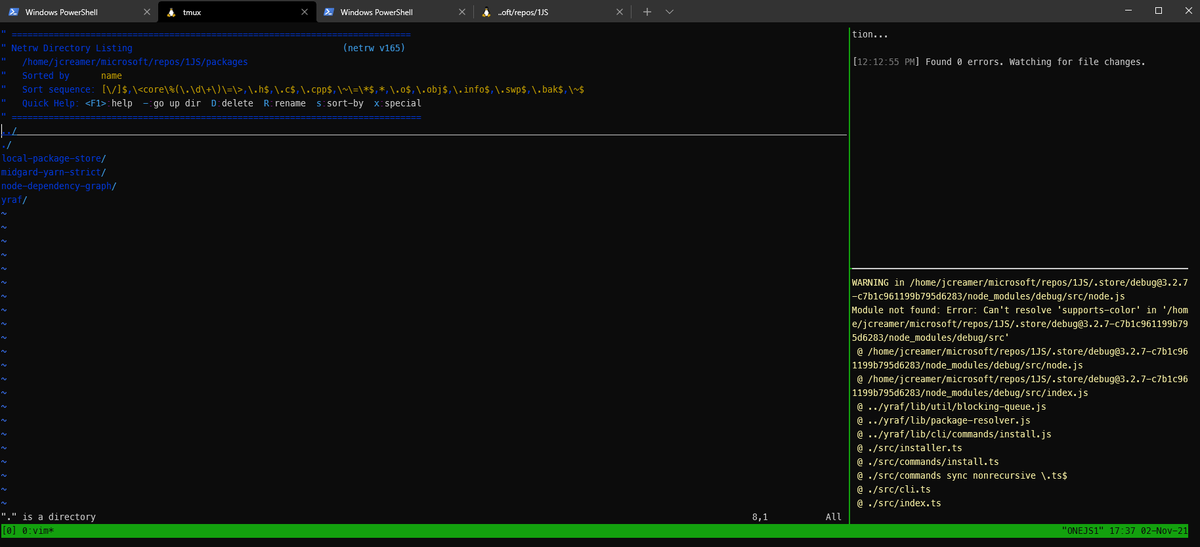Click the '@ ./src/cli.ts' line
Screen dimensions: 1200x547
894,489
